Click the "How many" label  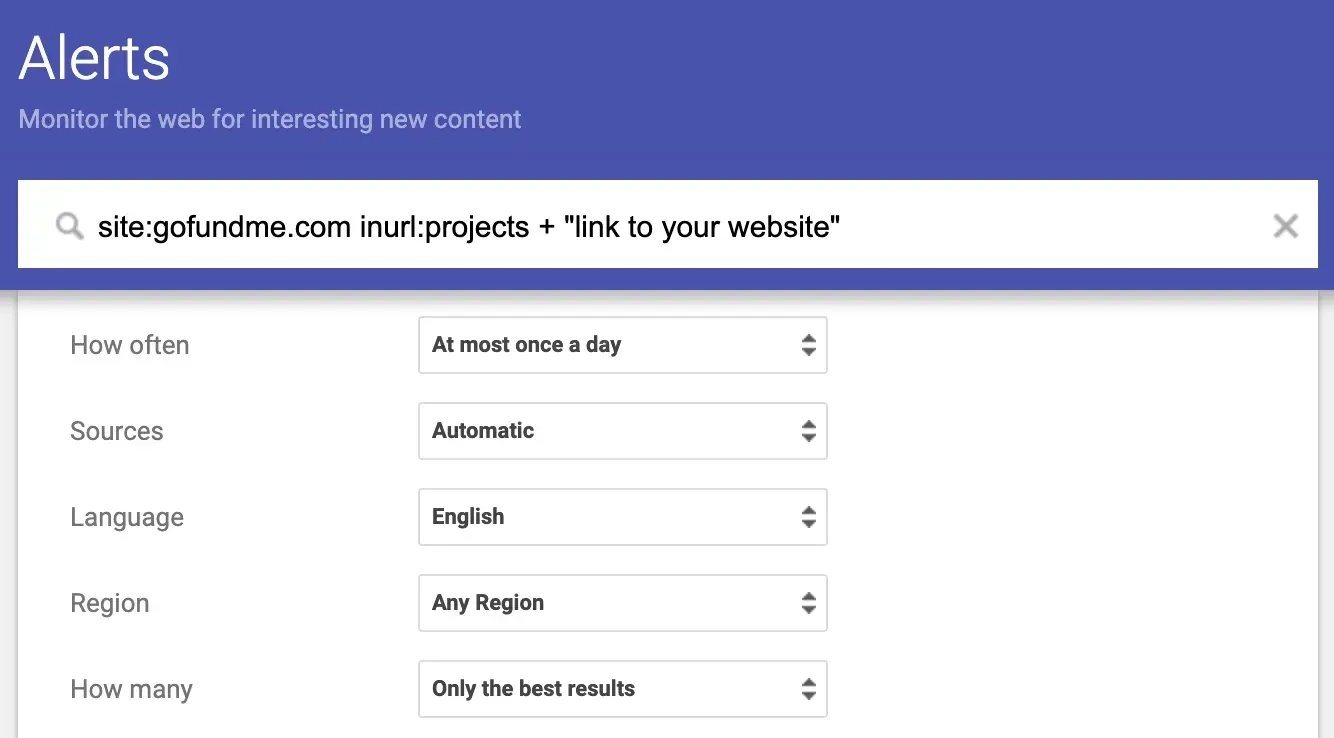click(x=131, y=689)
